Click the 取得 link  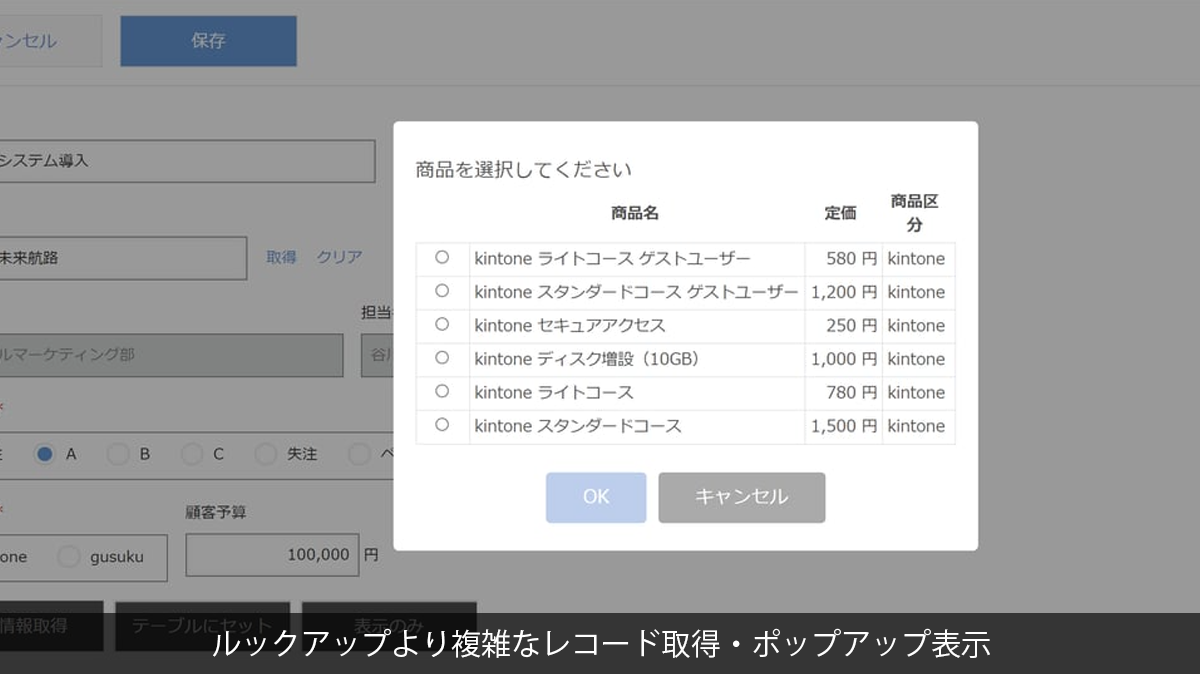click(281, 257)
